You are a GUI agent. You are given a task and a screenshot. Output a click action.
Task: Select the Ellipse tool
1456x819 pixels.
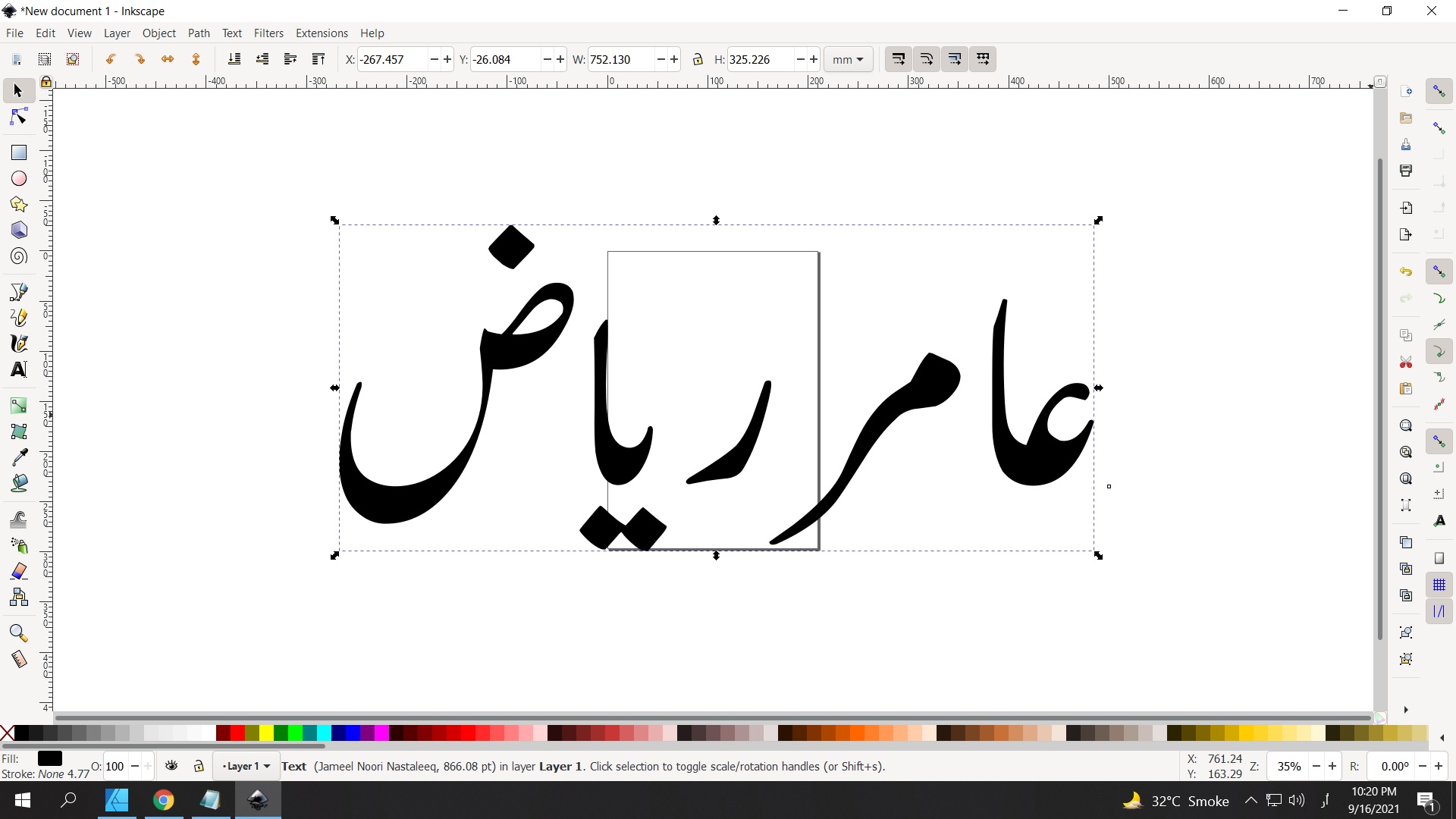tap(18, 178)
